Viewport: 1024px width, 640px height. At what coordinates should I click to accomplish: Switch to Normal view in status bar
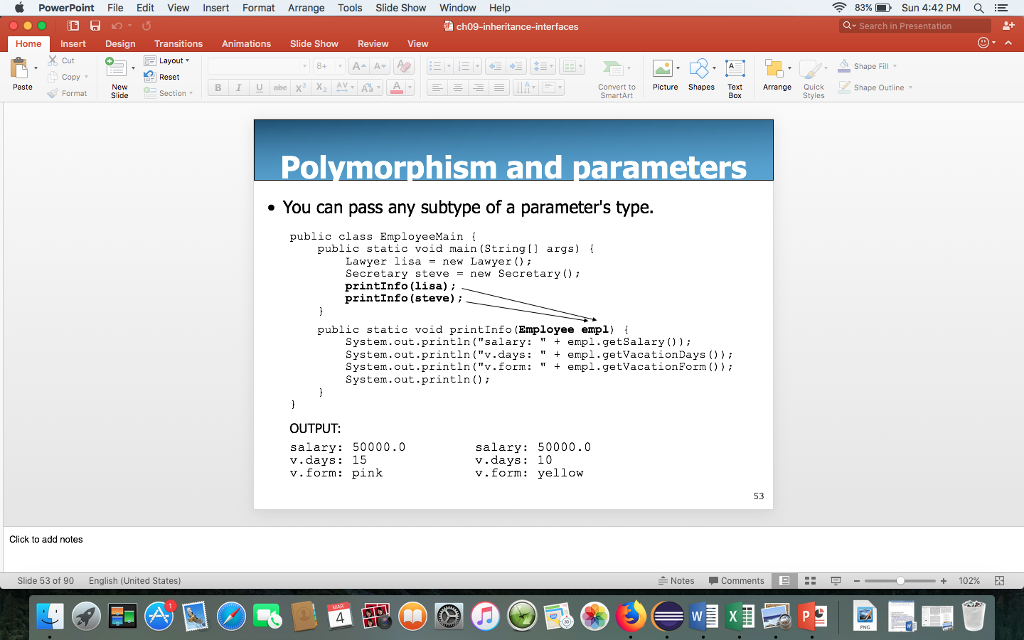tap(784, 581)
